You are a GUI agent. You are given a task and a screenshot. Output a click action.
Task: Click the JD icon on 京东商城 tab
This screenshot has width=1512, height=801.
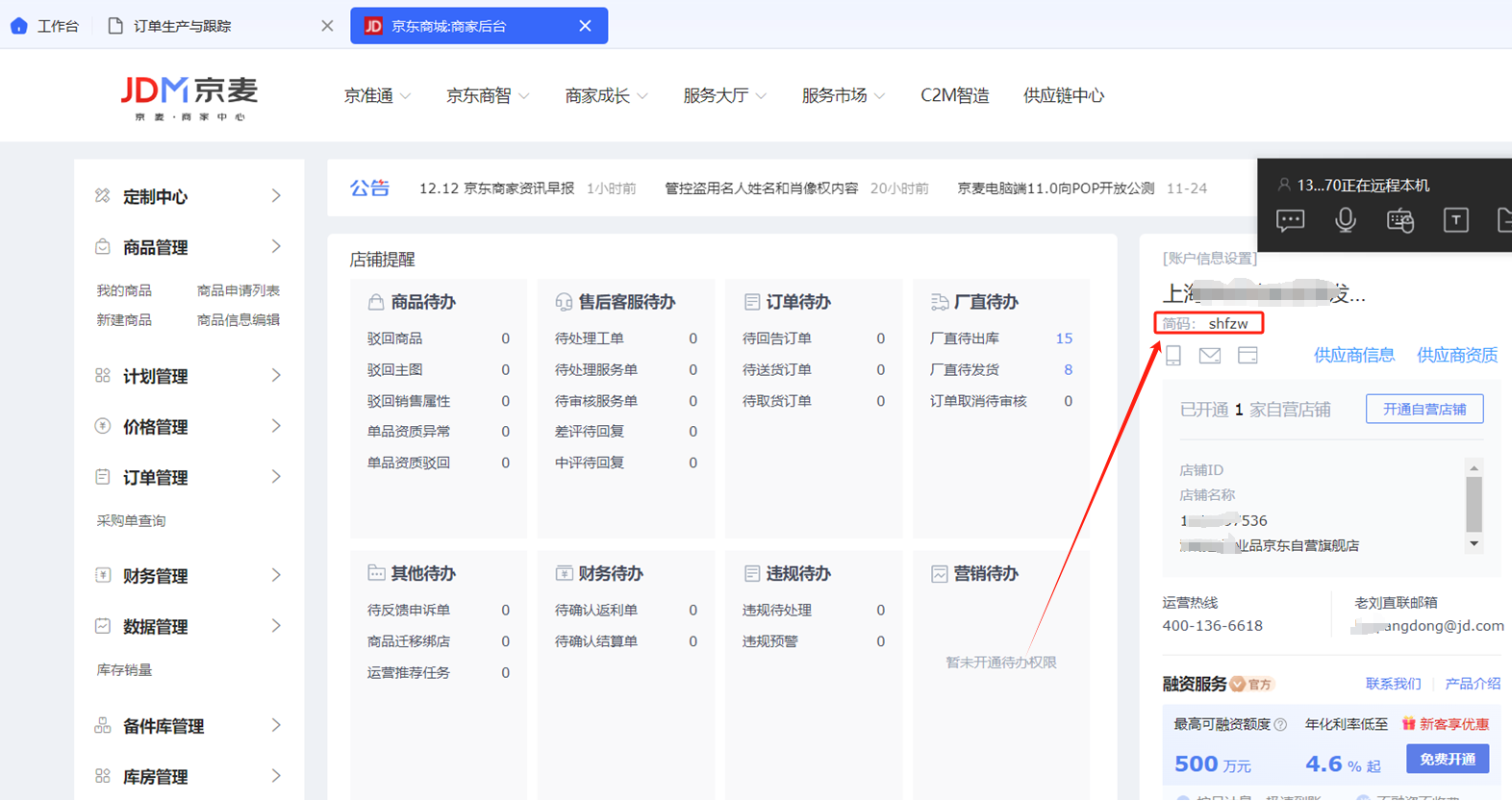pos(373,26)
